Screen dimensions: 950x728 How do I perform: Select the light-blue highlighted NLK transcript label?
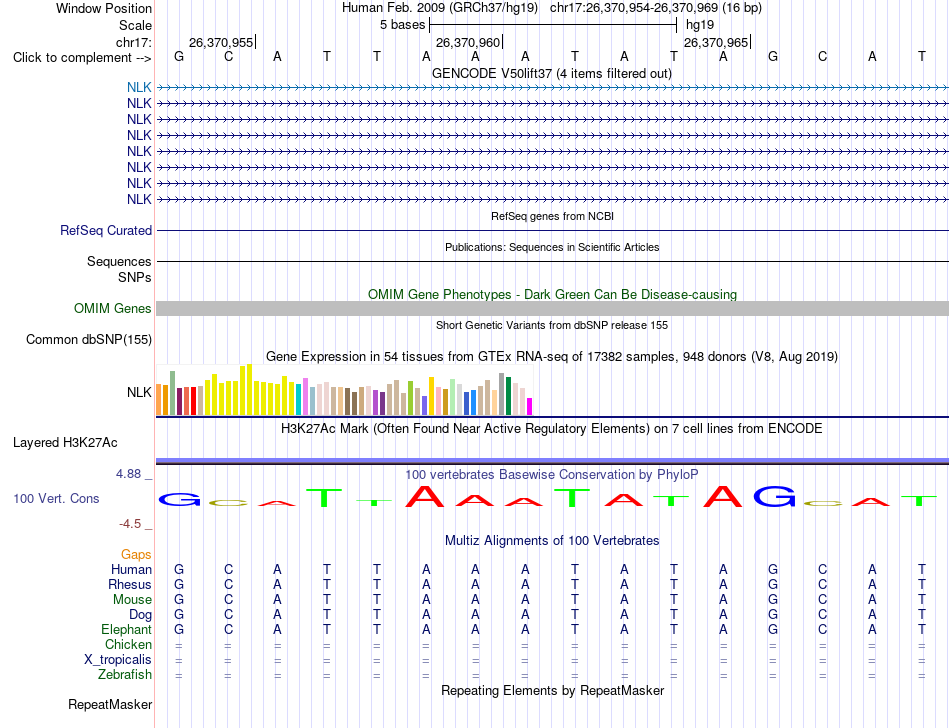(139, 87)
